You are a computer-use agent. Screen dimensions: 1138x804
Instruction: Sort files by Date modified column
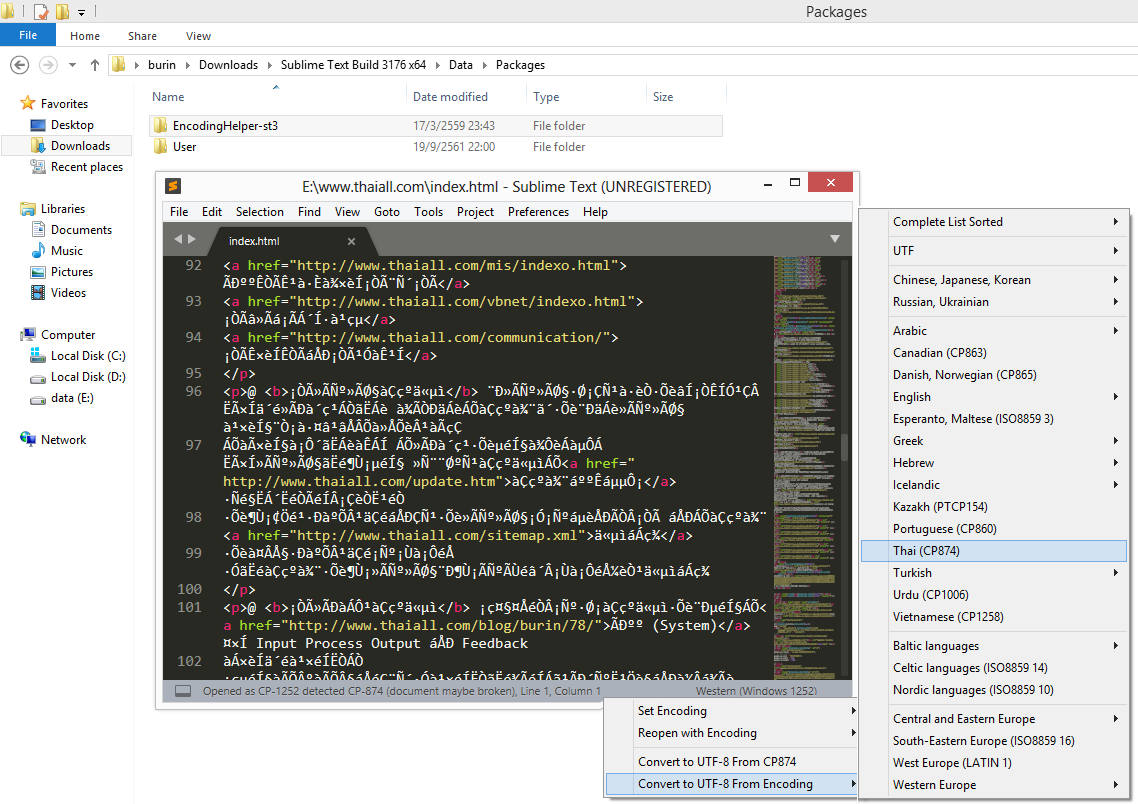pos(450,97)
